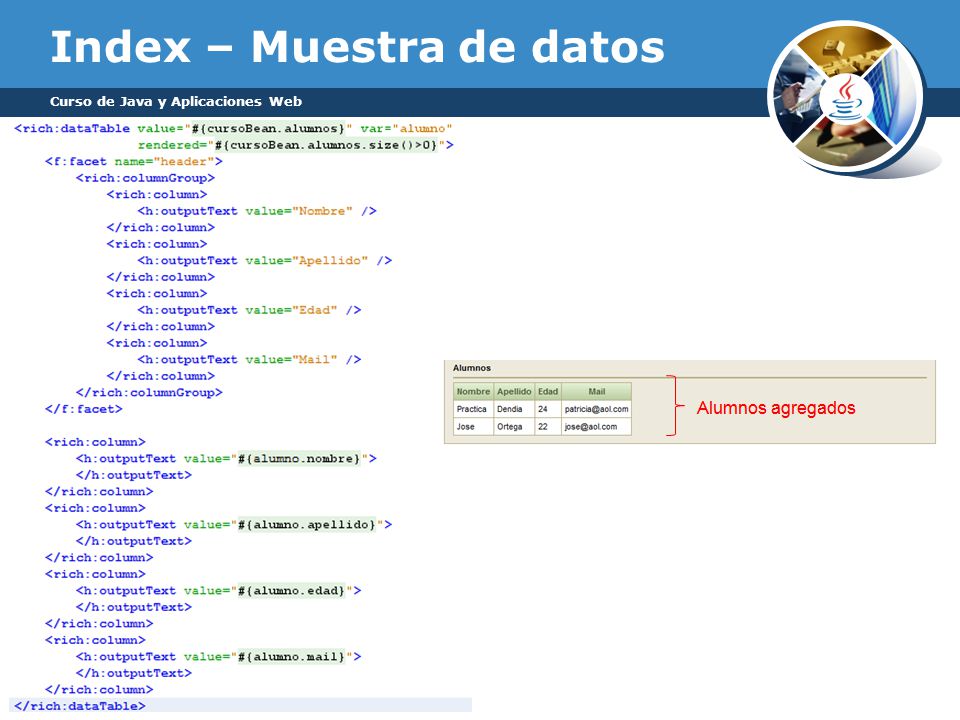Click the 'Alumnos' panel header

pyautogui.click(x=472, y=368)
